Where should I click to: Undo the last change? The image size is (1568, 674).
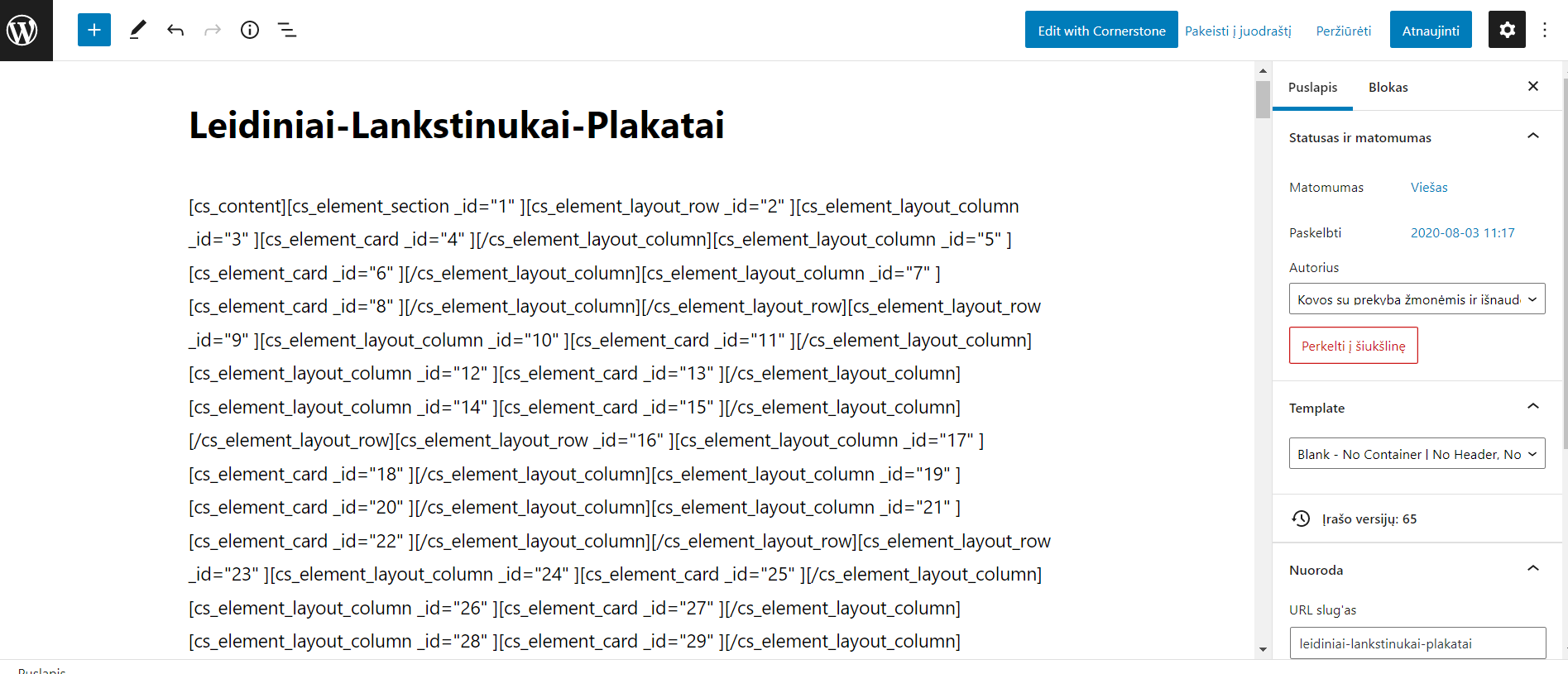[175, 30]
